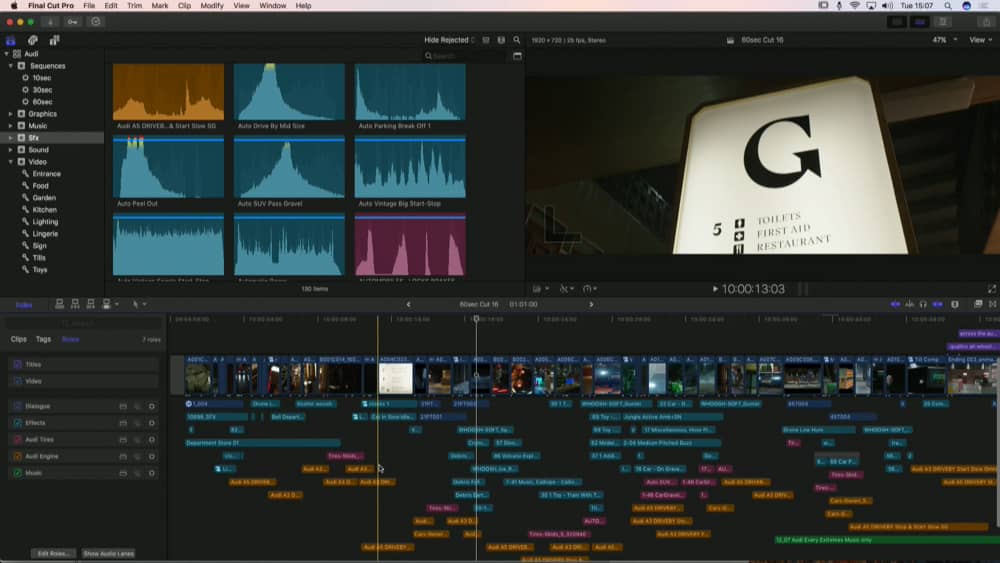
Task: Click the Import Media arrow button
Action: (x=50, y=22)
